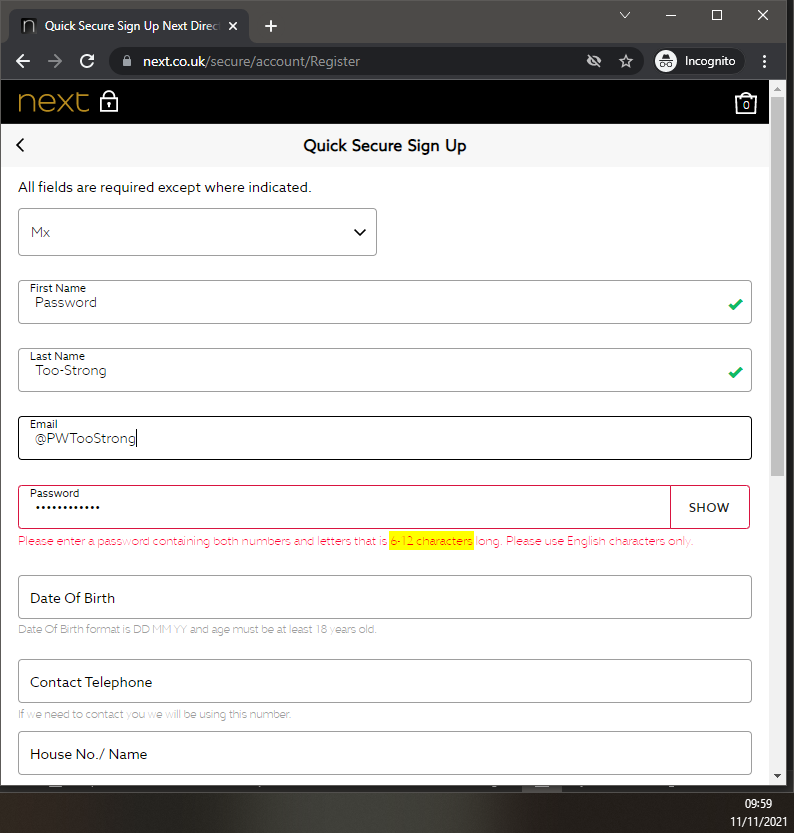The height and width of the screenshot is (833, 794).
Task: Minimize the Chrome window
Action: [x=671, y=15]
